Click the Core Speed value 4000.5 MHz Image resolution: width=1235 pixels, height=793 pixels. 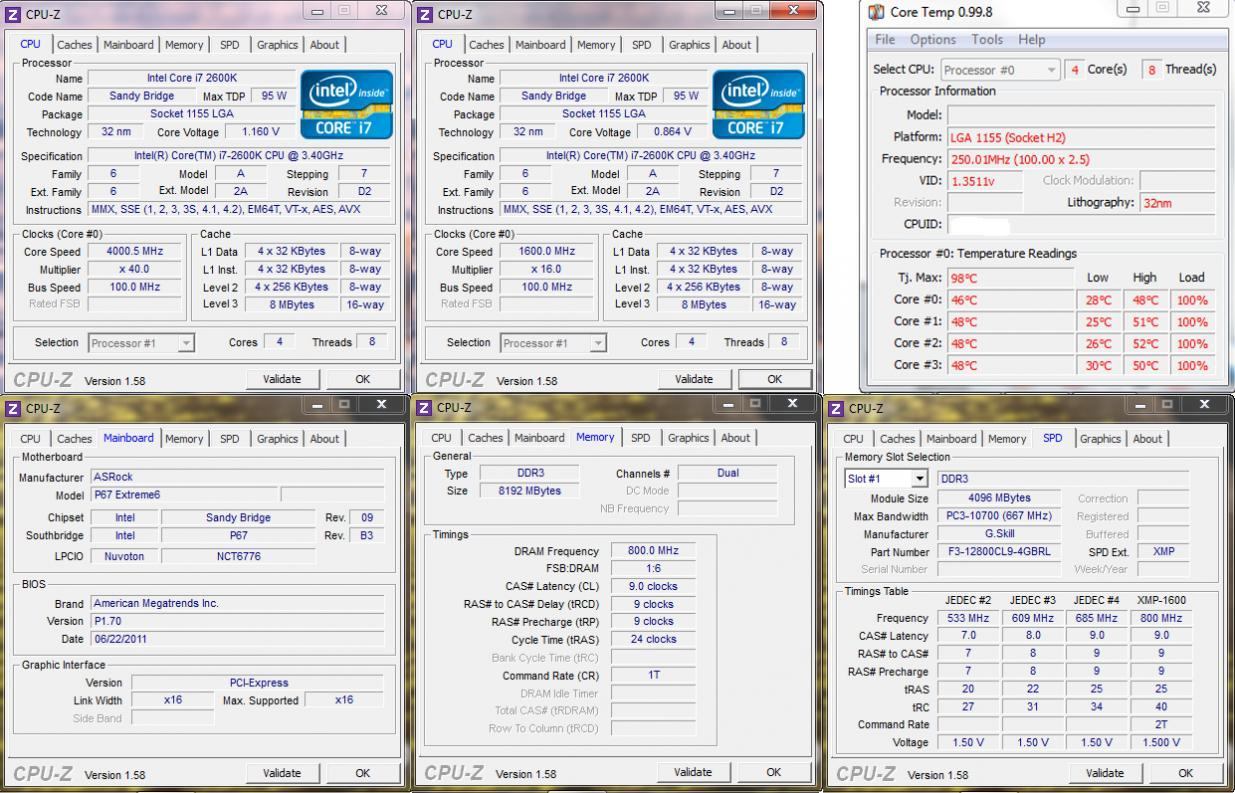(x=134, y=252)
